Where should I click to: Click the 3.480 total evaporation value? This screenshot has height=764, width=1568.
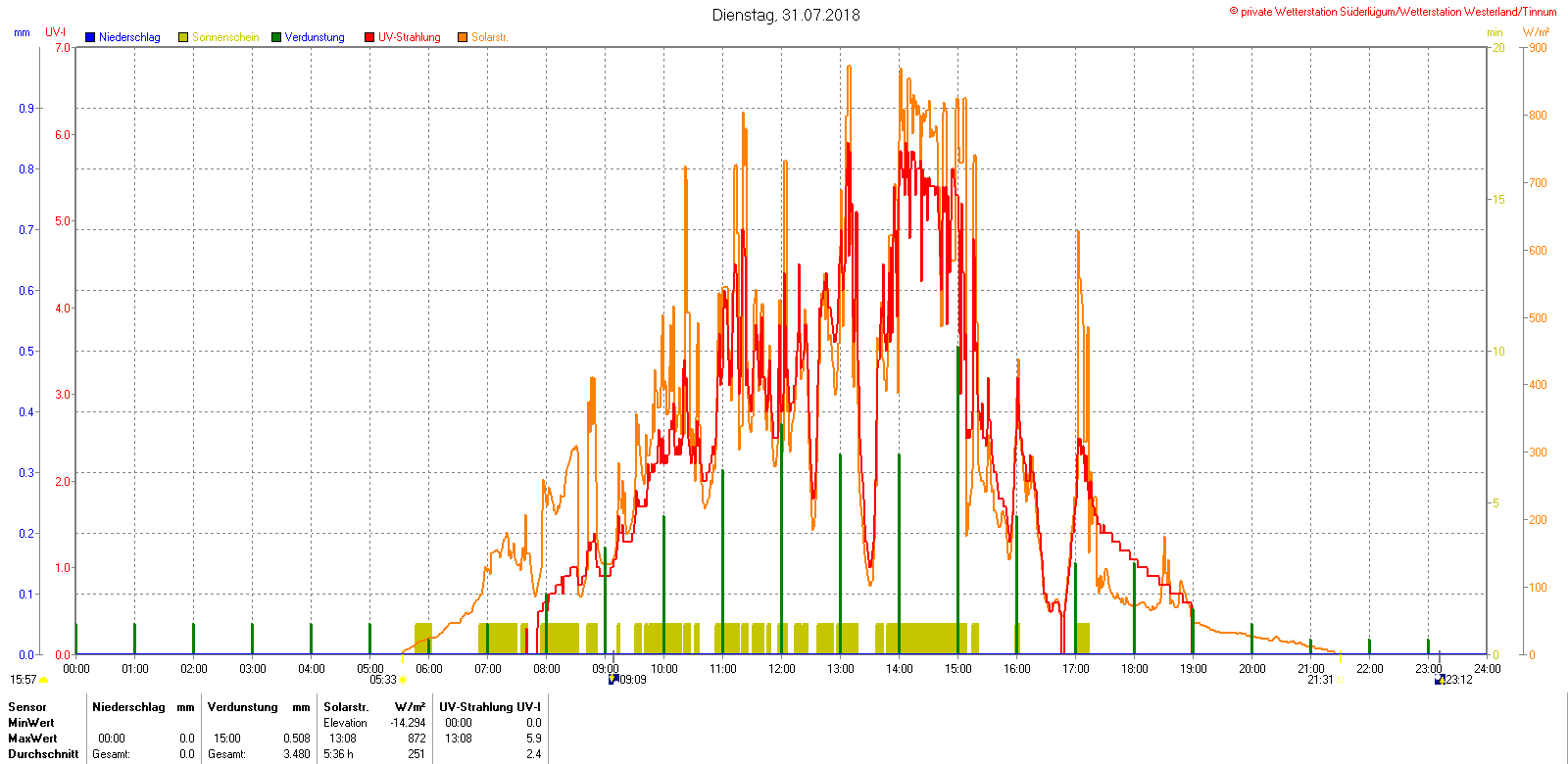tap(297, 754)
